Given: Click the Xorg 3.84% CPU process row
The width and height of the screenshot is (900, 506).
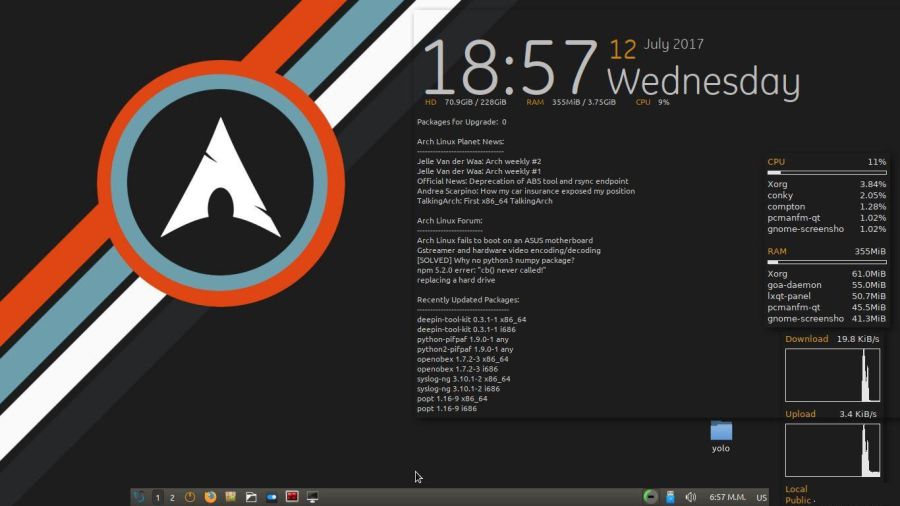Looking at the screenshot, I should tap(827, 184).
